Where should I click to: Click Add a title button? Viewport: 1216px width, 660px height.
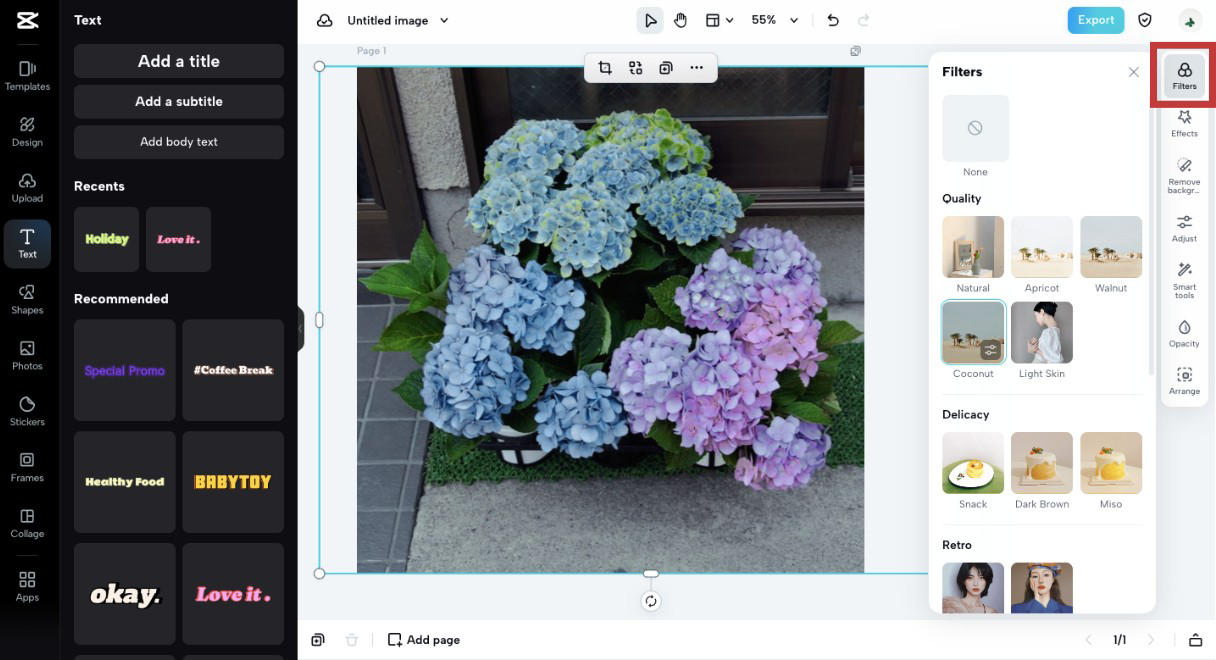tap(179, 61)
